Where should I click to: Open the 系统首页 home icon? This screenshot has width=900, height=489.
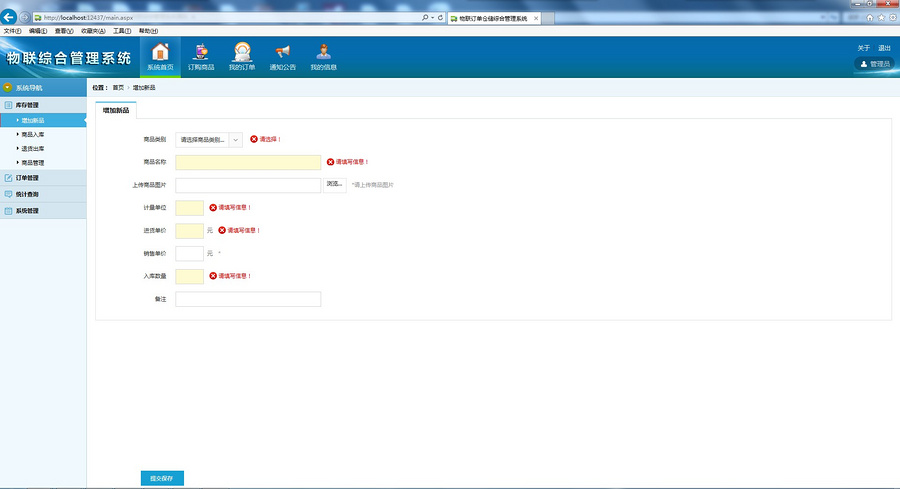tap(160, 56)
